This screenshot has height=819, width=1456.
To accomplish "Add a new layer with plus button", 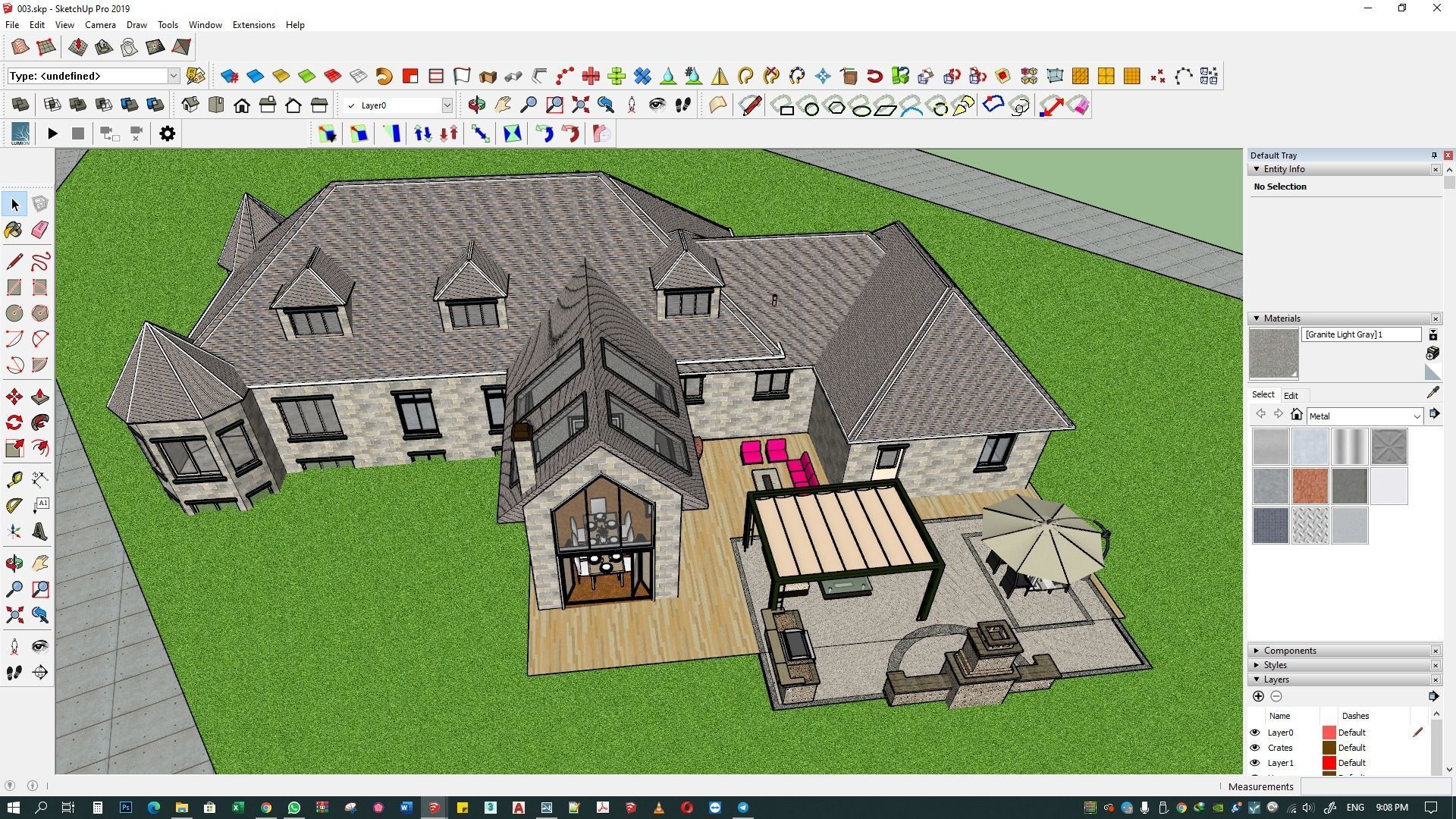I will point(1258,696).
